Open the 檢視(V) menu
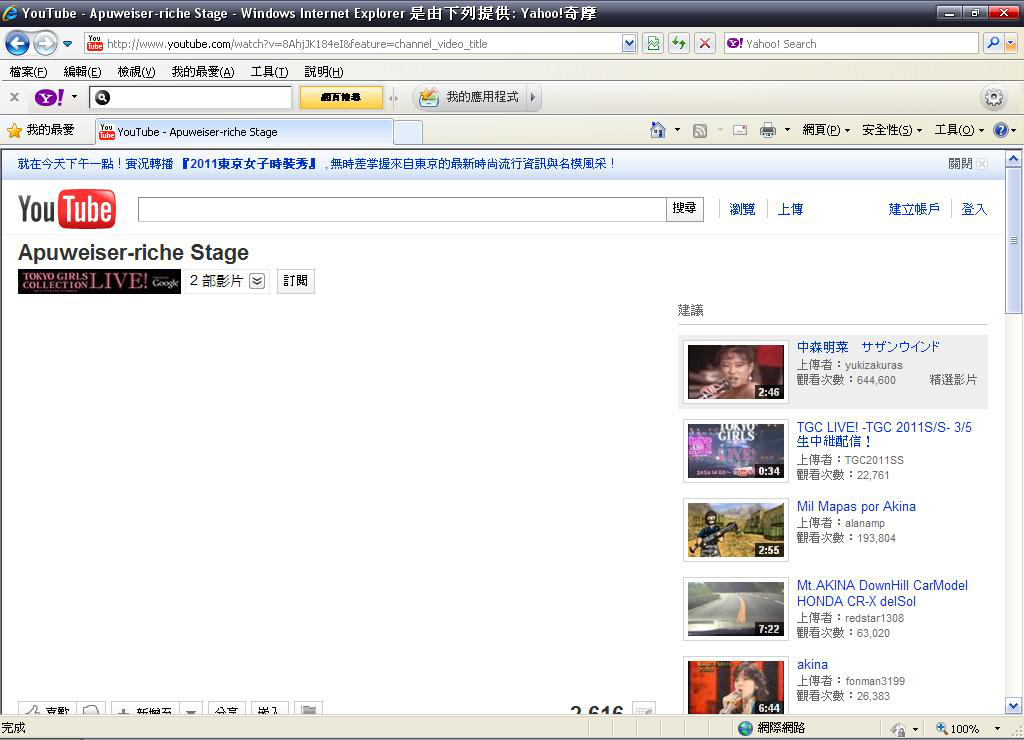This screenshot has width=1024, height=740. click(x=136, y=72)
